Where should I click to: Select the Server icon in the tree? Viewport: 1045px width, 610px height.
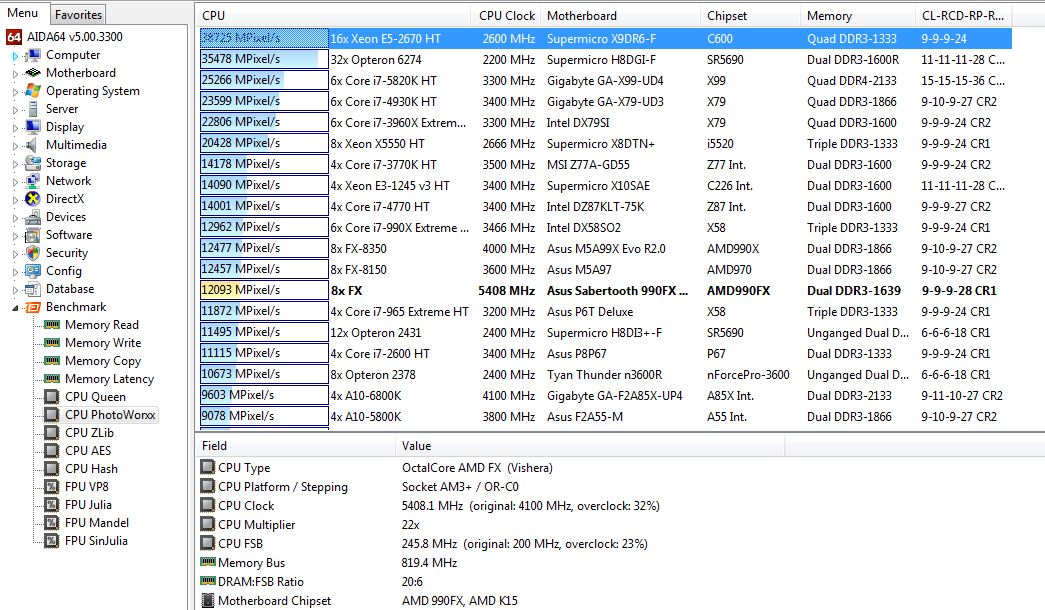click(33, 109)
